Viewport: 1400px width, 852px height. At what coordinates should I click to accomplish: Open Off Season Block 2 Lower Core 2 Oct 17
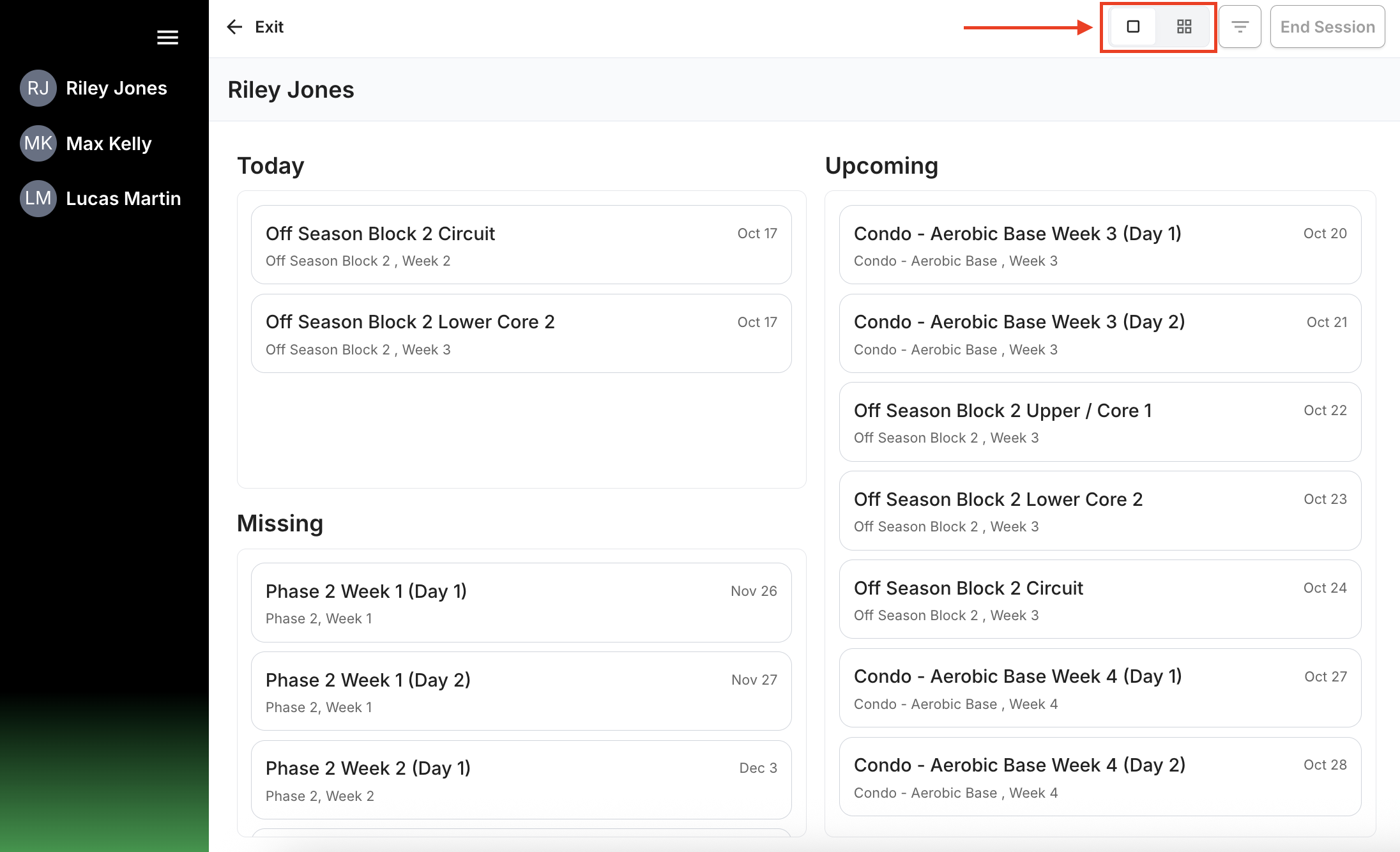[521, 333]
